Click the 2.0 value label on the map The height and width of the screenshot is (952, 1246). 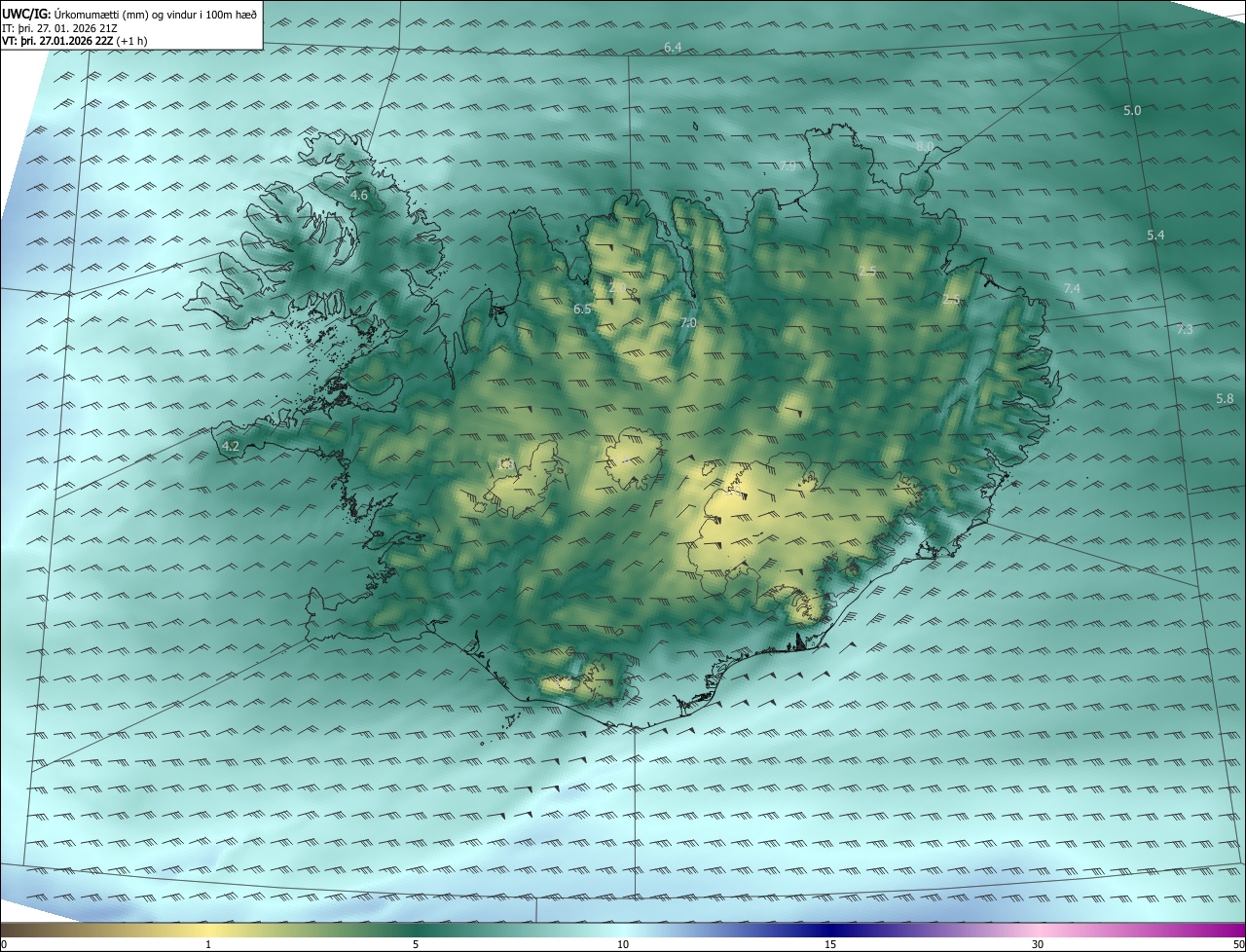click(x=617, y=288)
